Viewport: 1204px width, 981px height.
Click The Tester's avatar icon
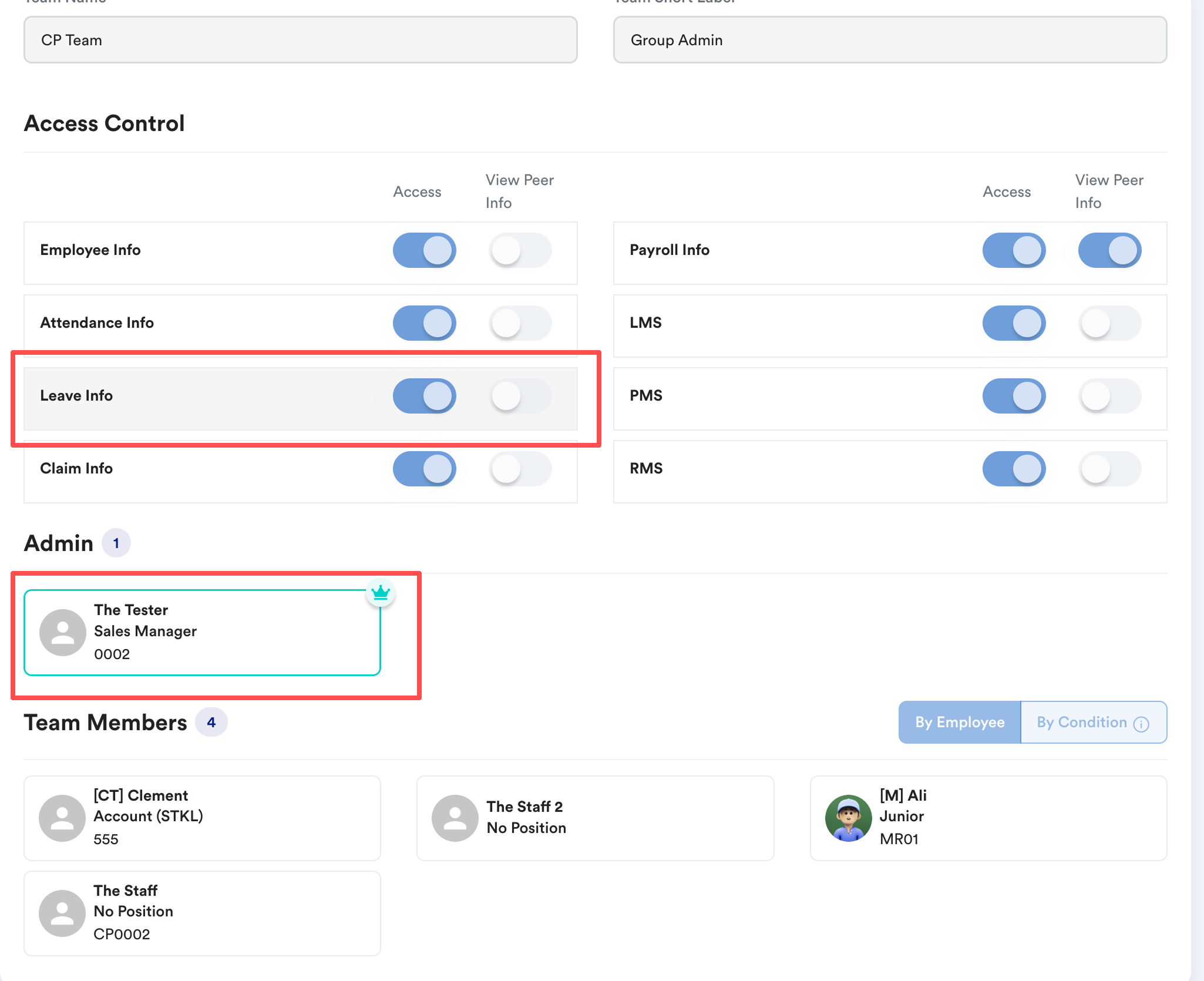(63, 632)
